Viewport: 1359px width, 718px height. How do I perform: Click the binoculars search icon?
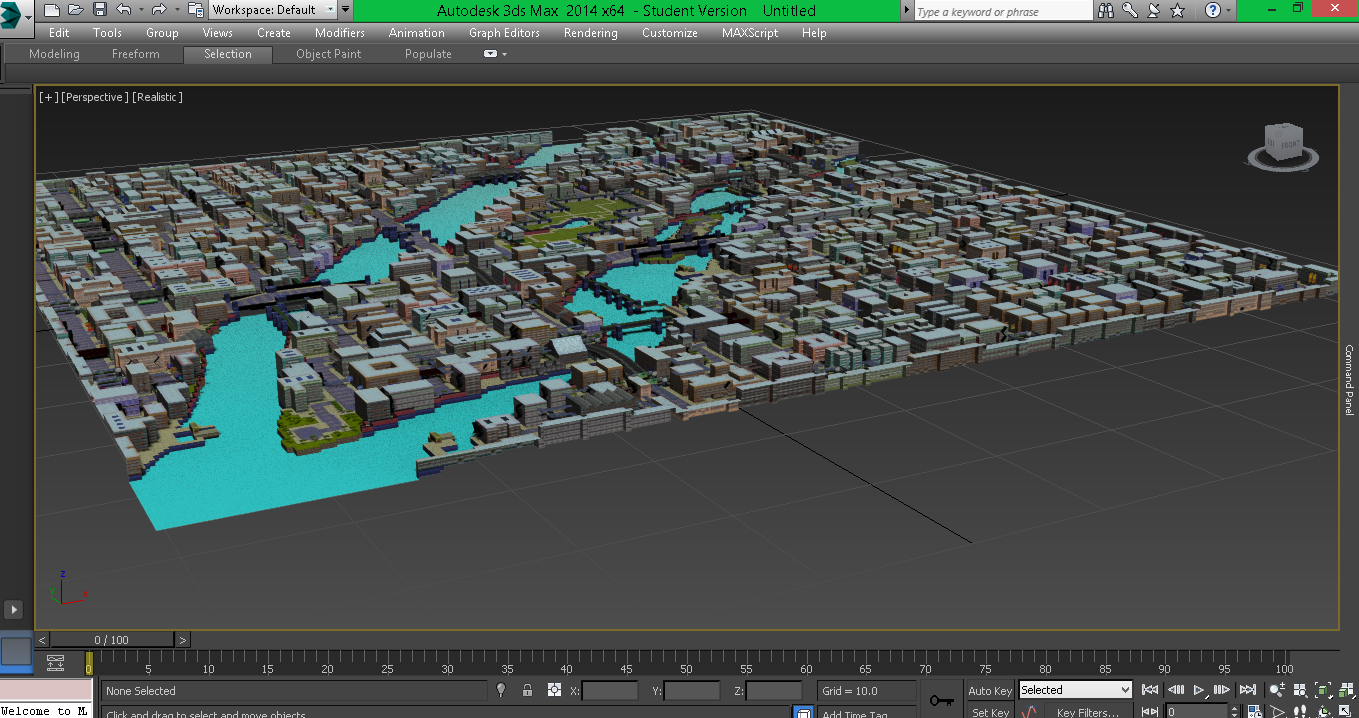coord(1106,11)
